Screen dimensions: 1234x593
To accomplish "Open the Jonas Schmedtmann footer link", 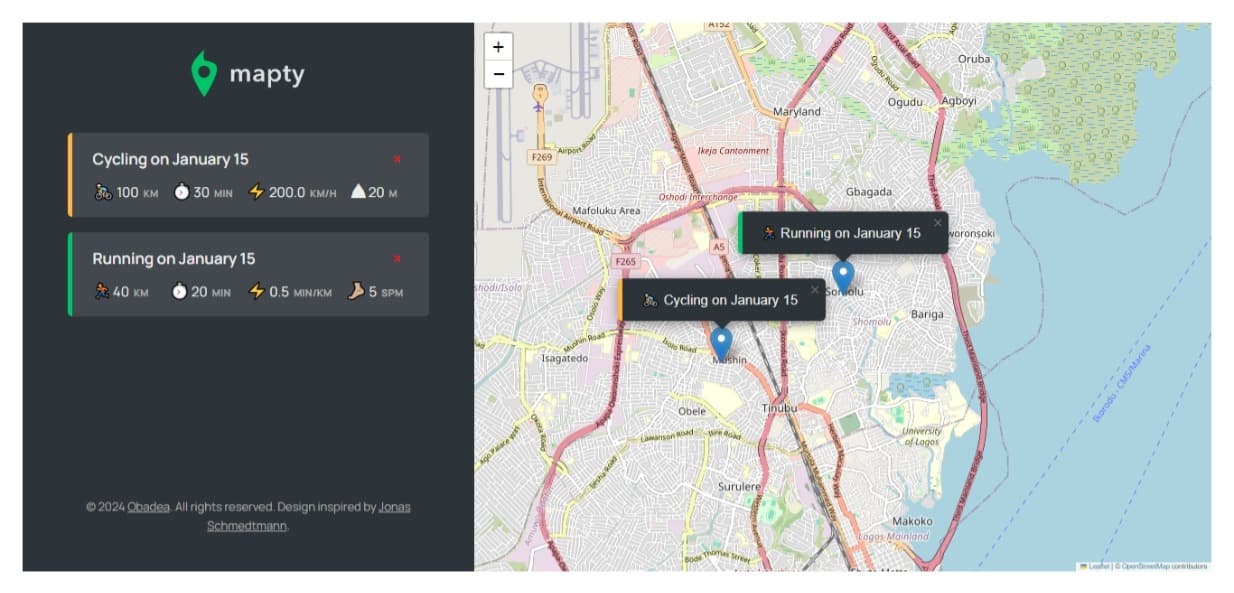I will coord(310,516).
